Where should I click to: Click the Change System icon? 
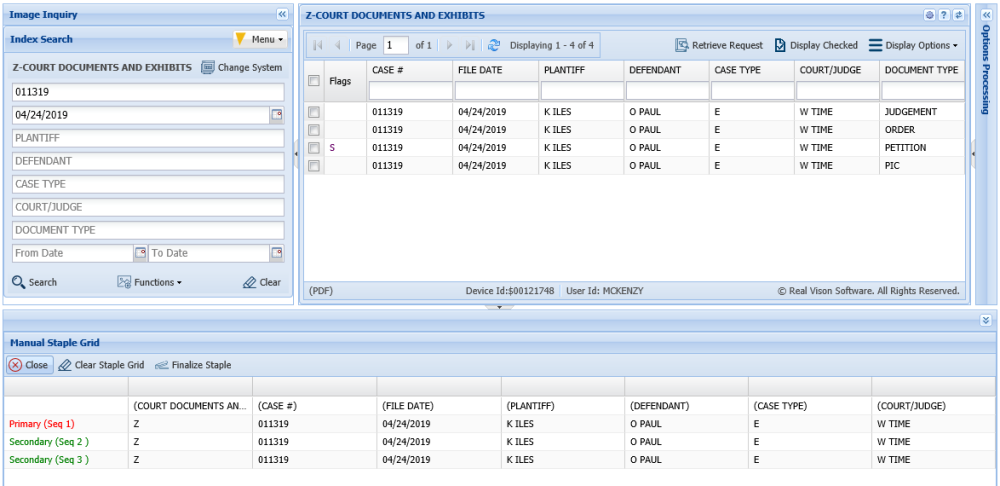[208, 68]
